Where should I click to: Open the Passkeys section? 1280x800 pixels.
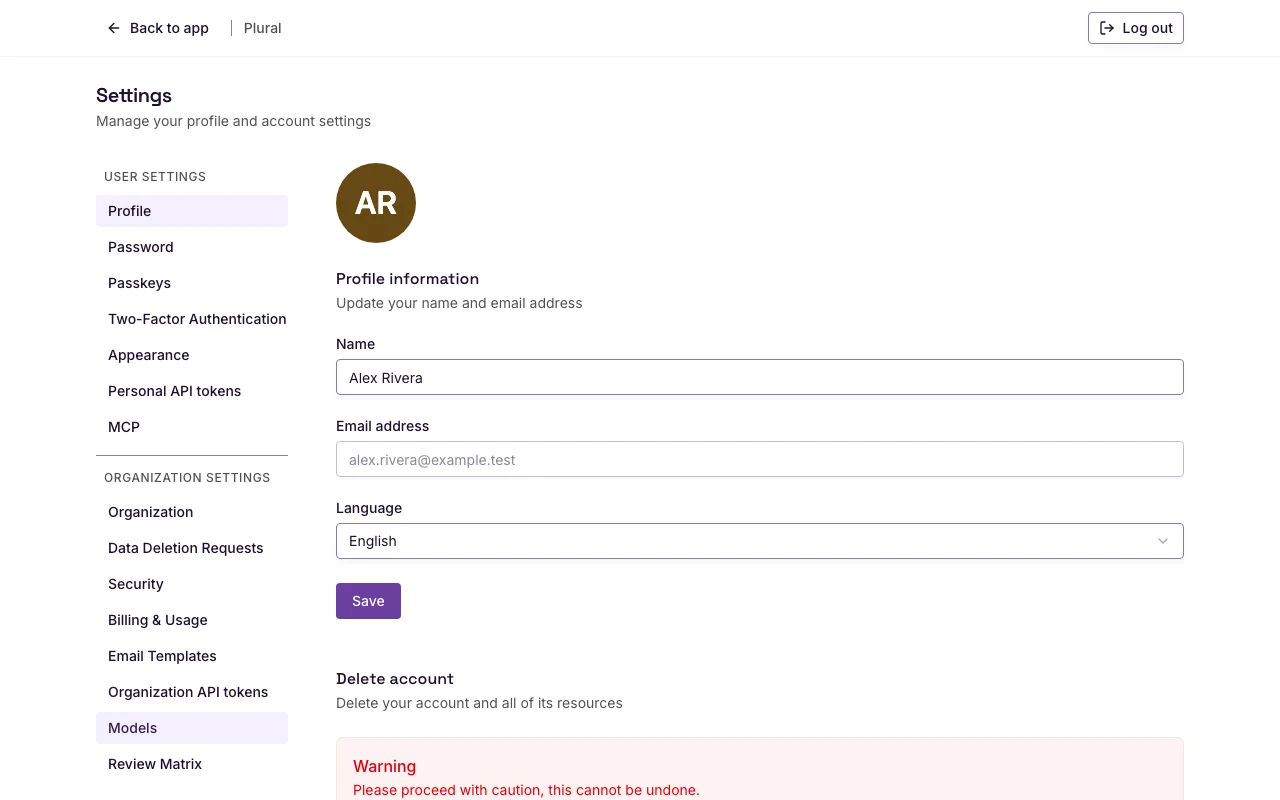(192, 283)
